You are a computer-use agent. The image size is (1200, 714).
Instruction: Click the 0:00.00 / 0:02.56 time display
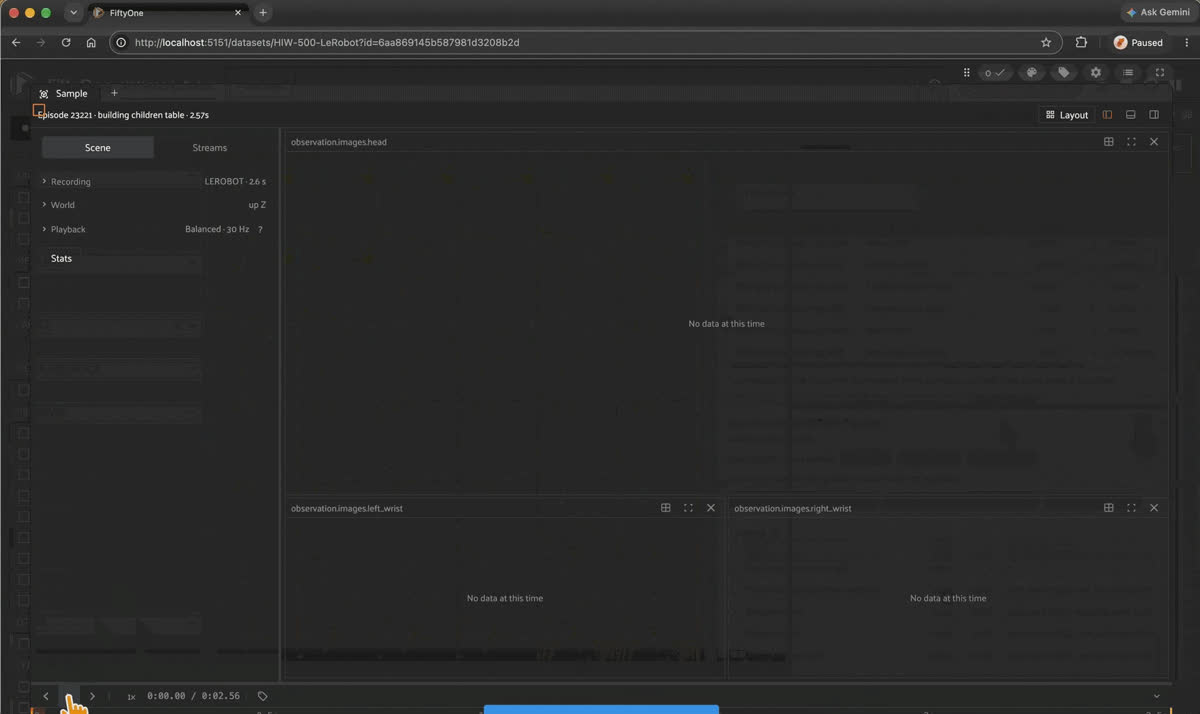193,696
